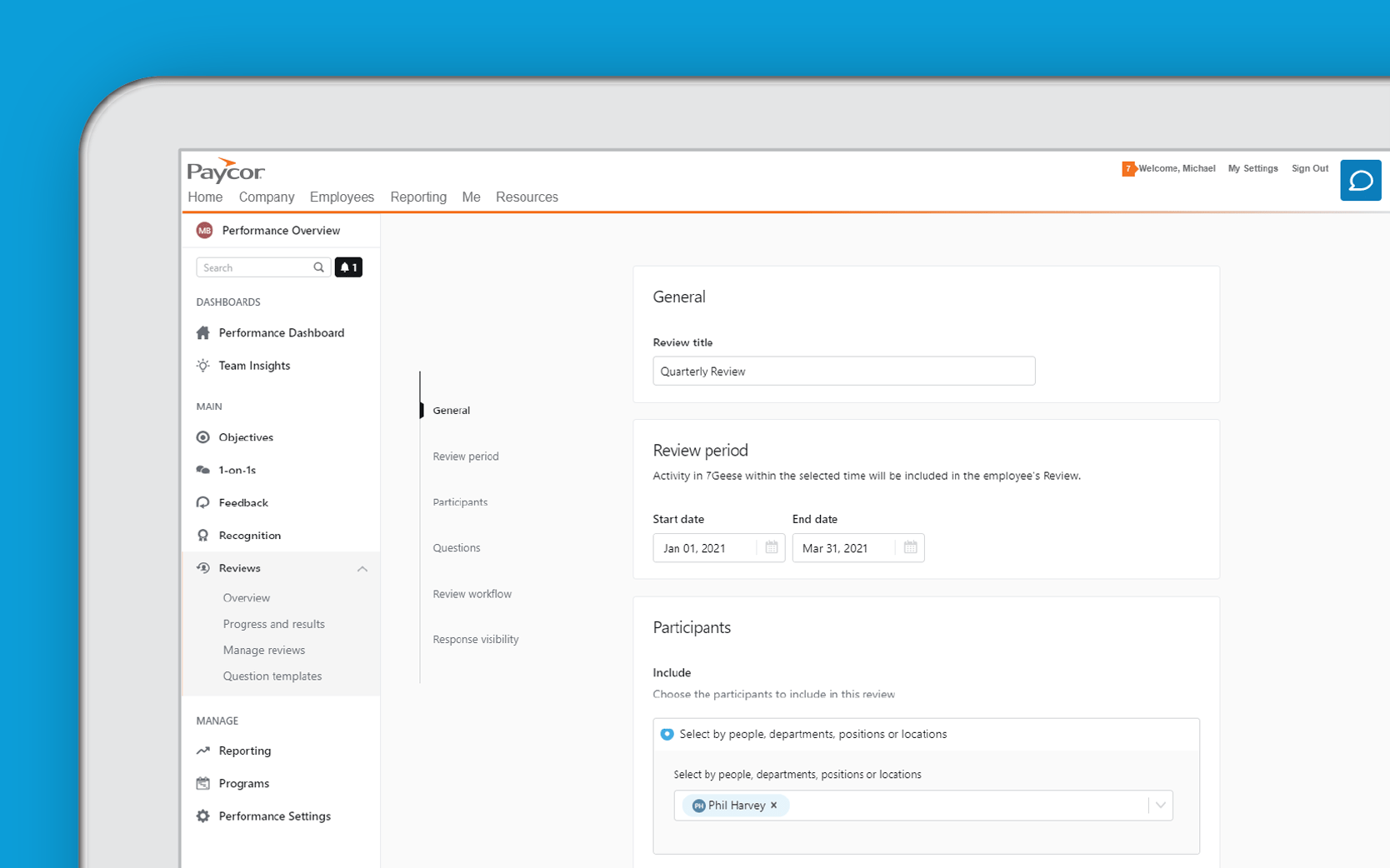Click the sidebar Search field
Screen dimensions: 1390x868
(x=263, y=267)
